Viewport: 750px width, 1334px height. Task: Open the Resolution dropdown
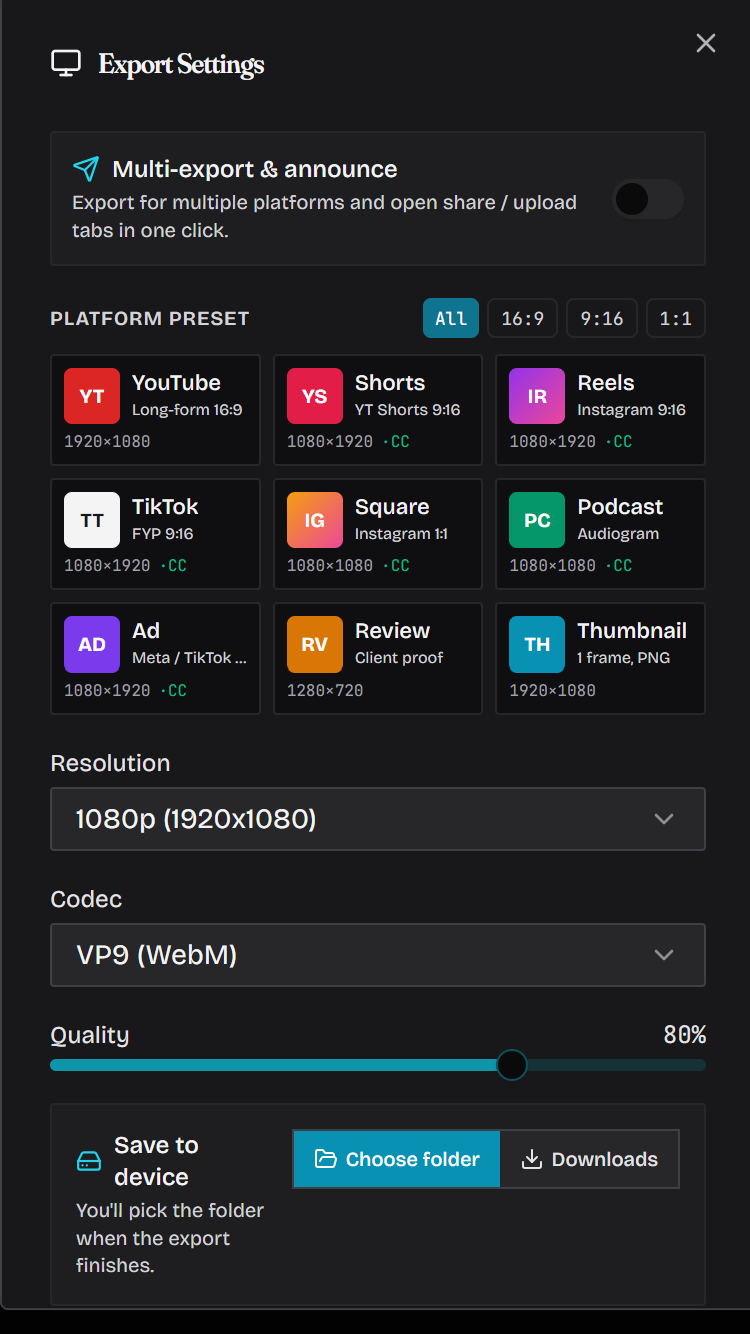(x=378, y=819)
